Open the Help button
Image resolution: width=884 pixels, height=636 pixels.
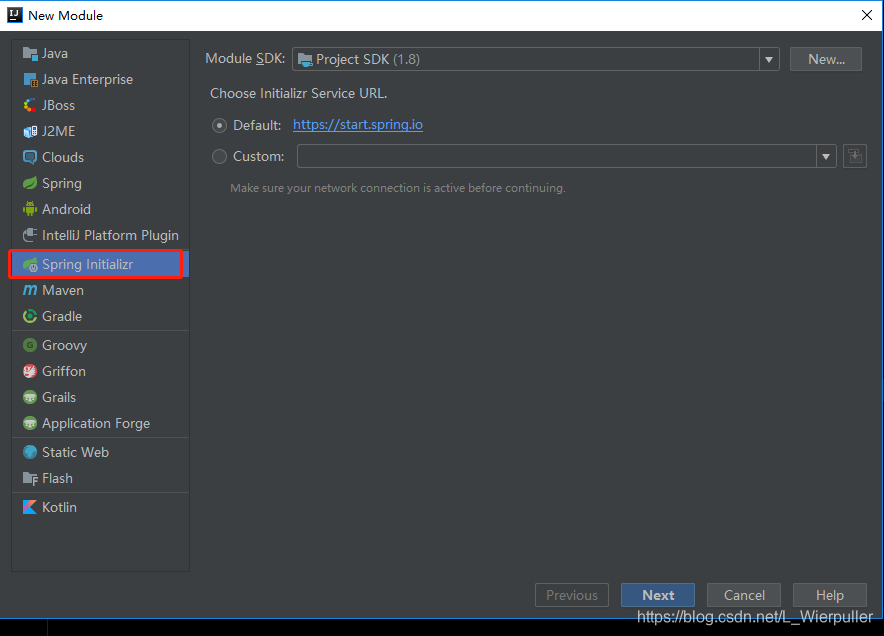830,595
